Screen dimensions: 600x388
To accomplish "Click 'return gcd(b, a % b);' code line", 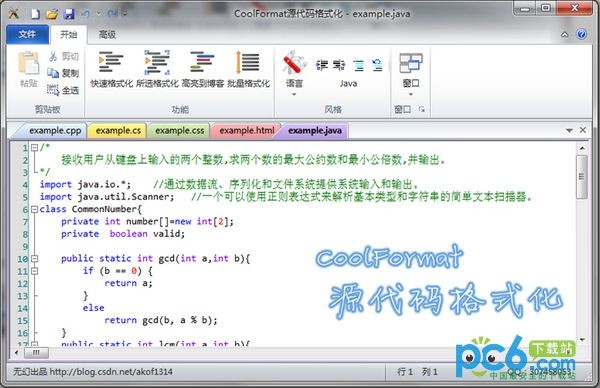I will pyautogui.click(x=161, y=320).
